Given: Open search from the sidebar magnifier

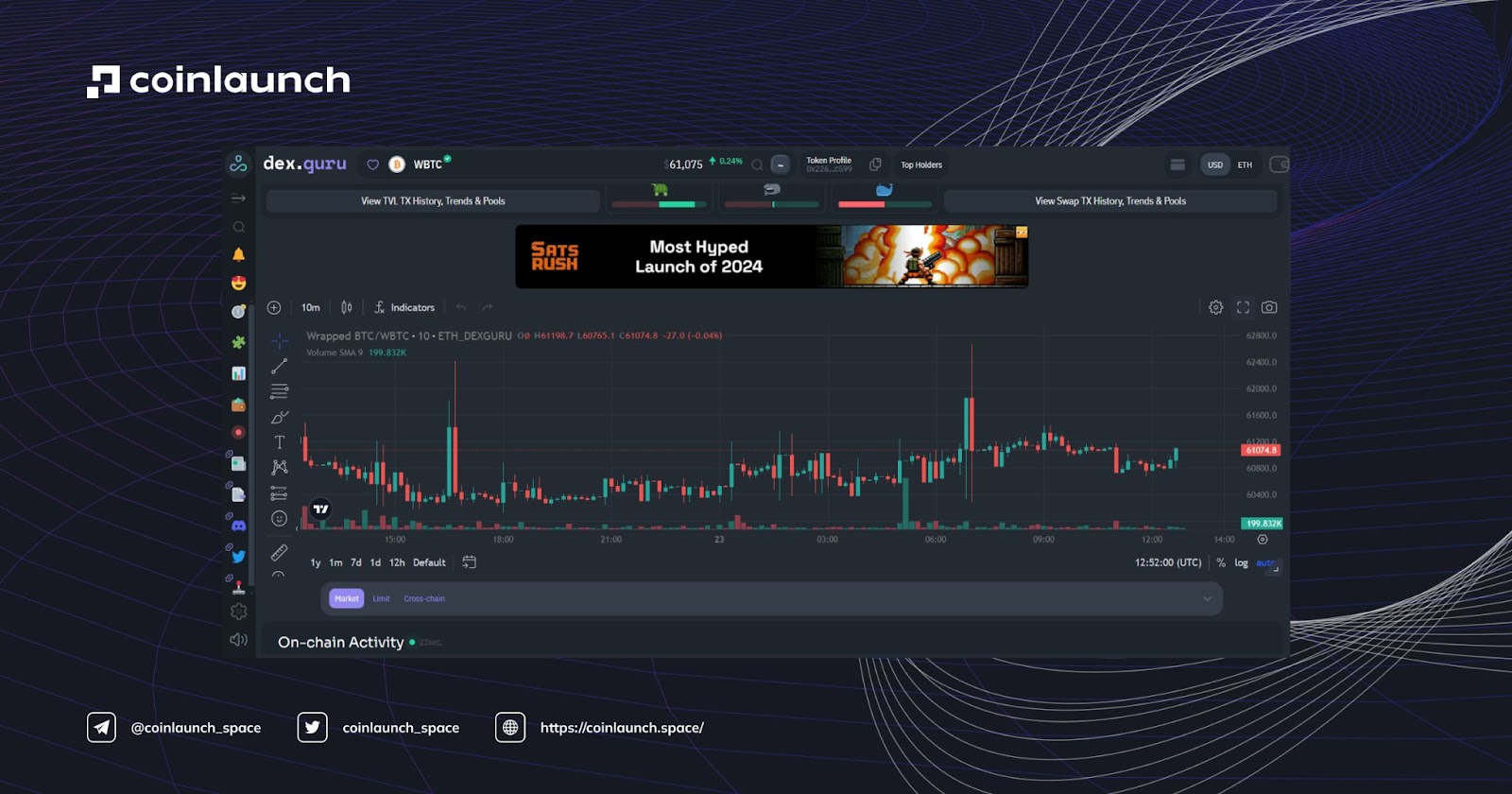Looking at the screenshot, I should point(238,227).
